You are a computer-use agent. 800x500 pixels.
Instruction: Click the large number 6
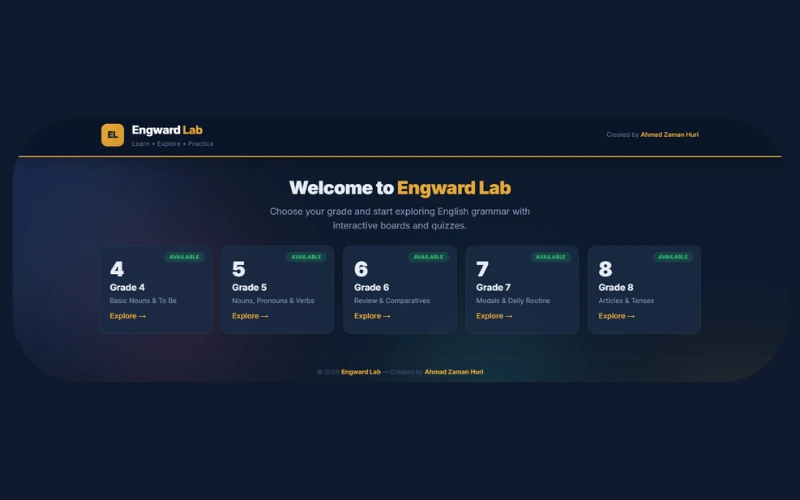pos(361,269)
